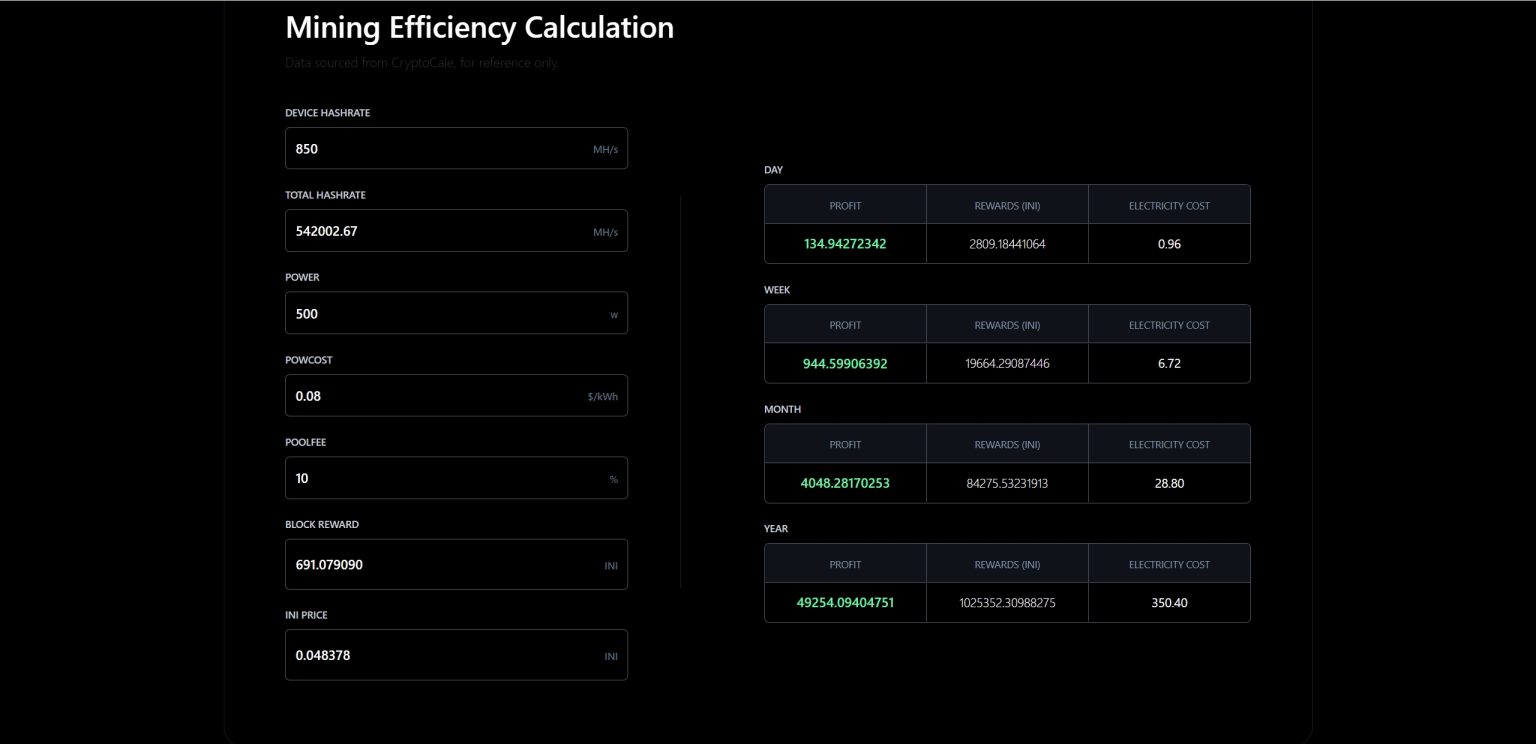This screenshot has width=1536, height=744.
Task: Click the monthly profit value 4048.28170253
Action: [x=845, y=483]
